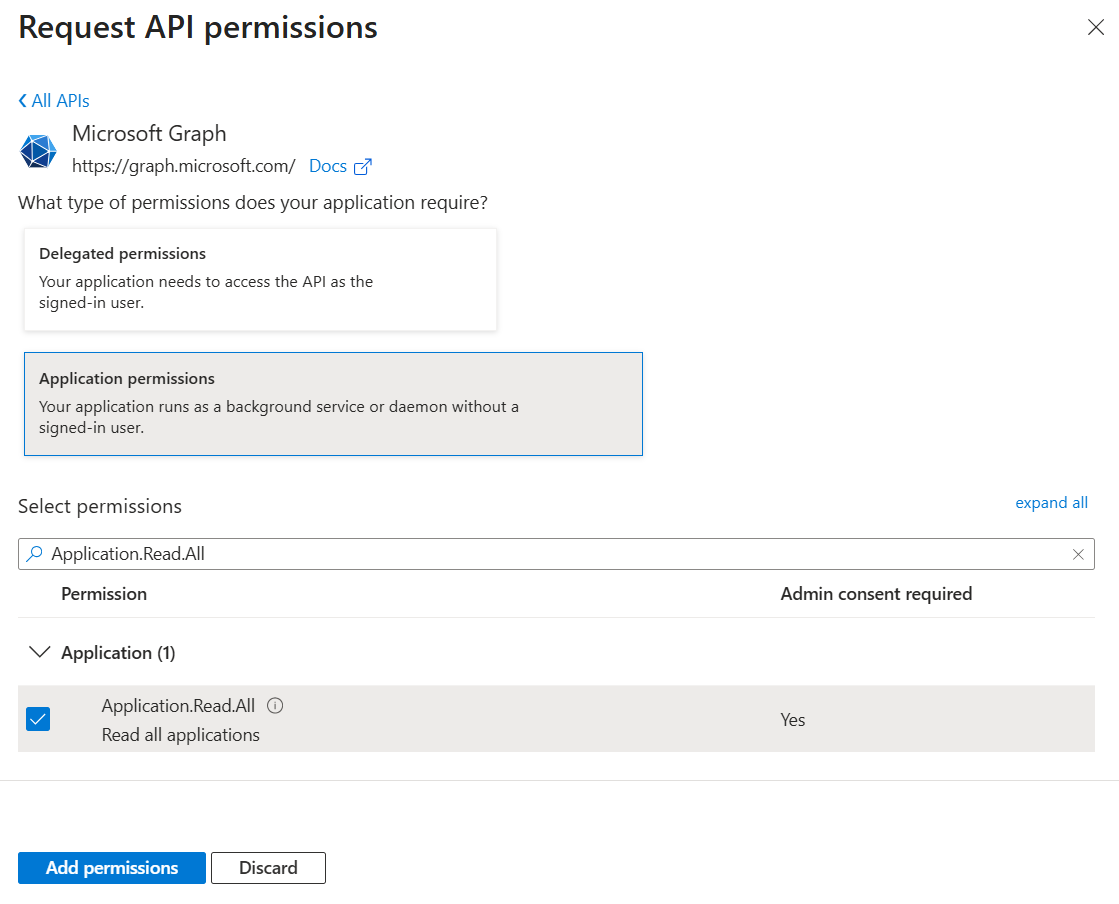This screenshot has height=904, width=1119.
Task: Click the Permission column header
Action: [x=104, y=594]
